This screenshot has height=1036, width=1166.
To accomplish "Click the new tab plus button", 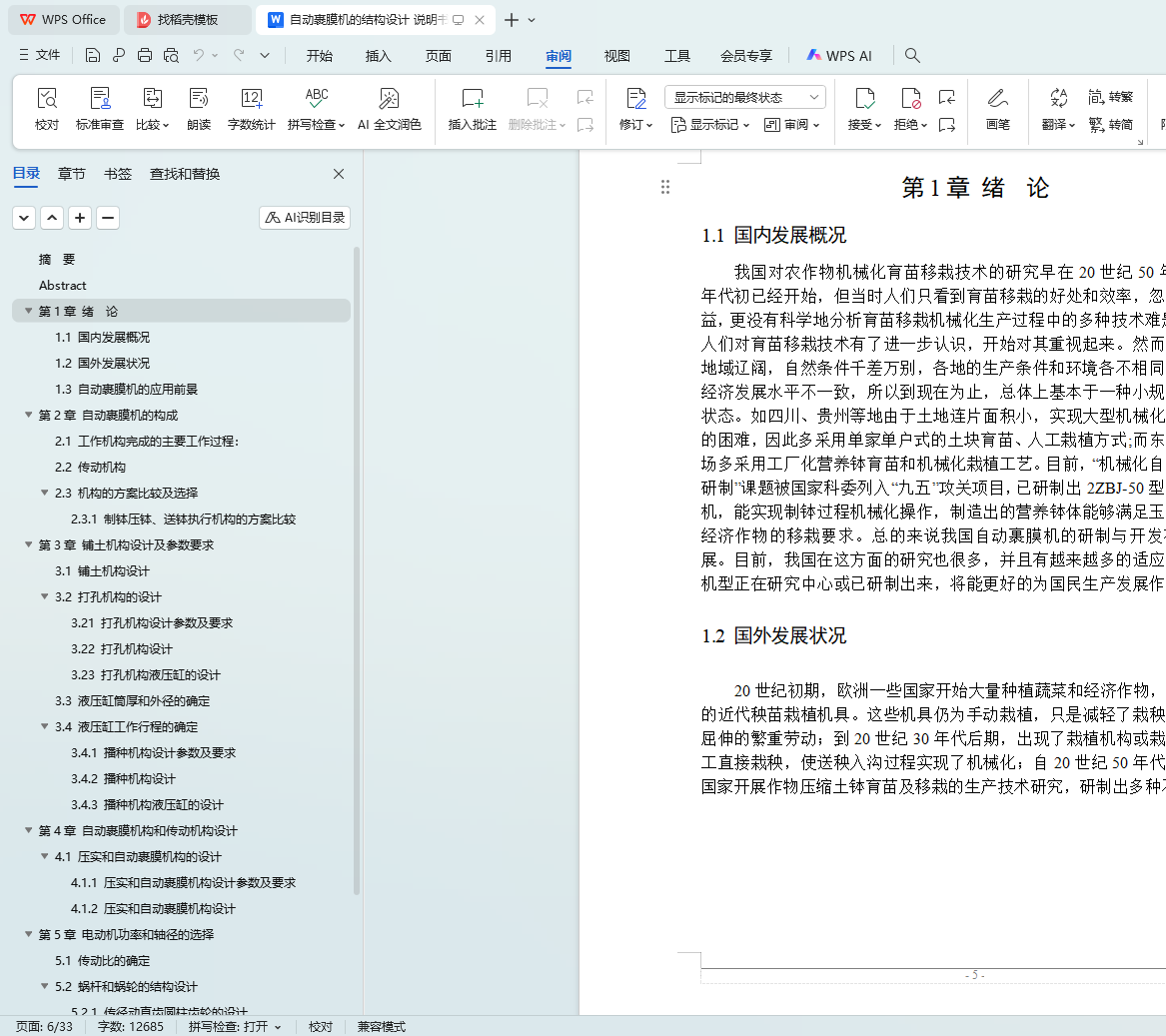I will click(x=511, y=20).
